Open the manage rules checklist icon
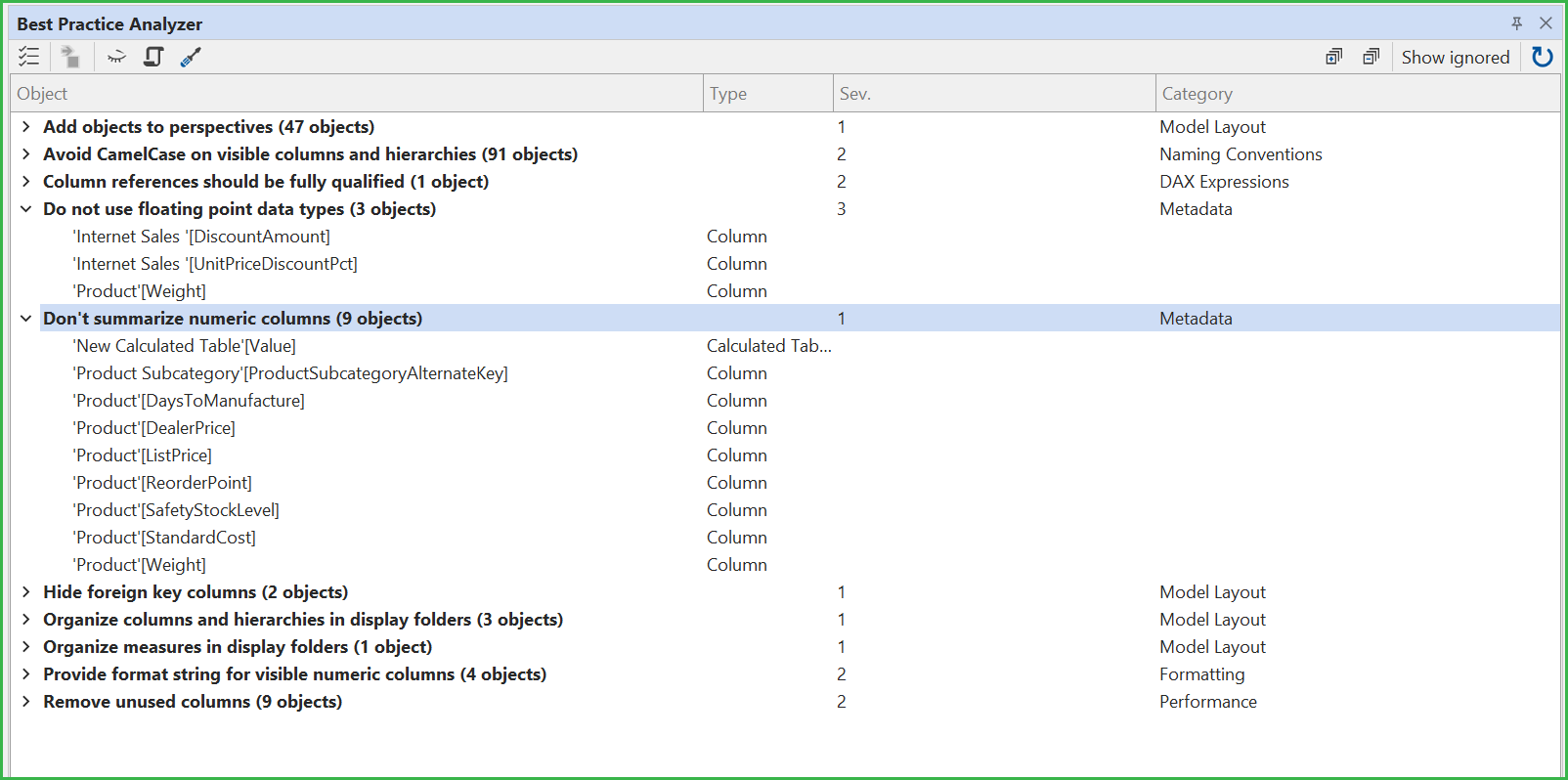The image size is (1568, 780). (x=29, y=57)
